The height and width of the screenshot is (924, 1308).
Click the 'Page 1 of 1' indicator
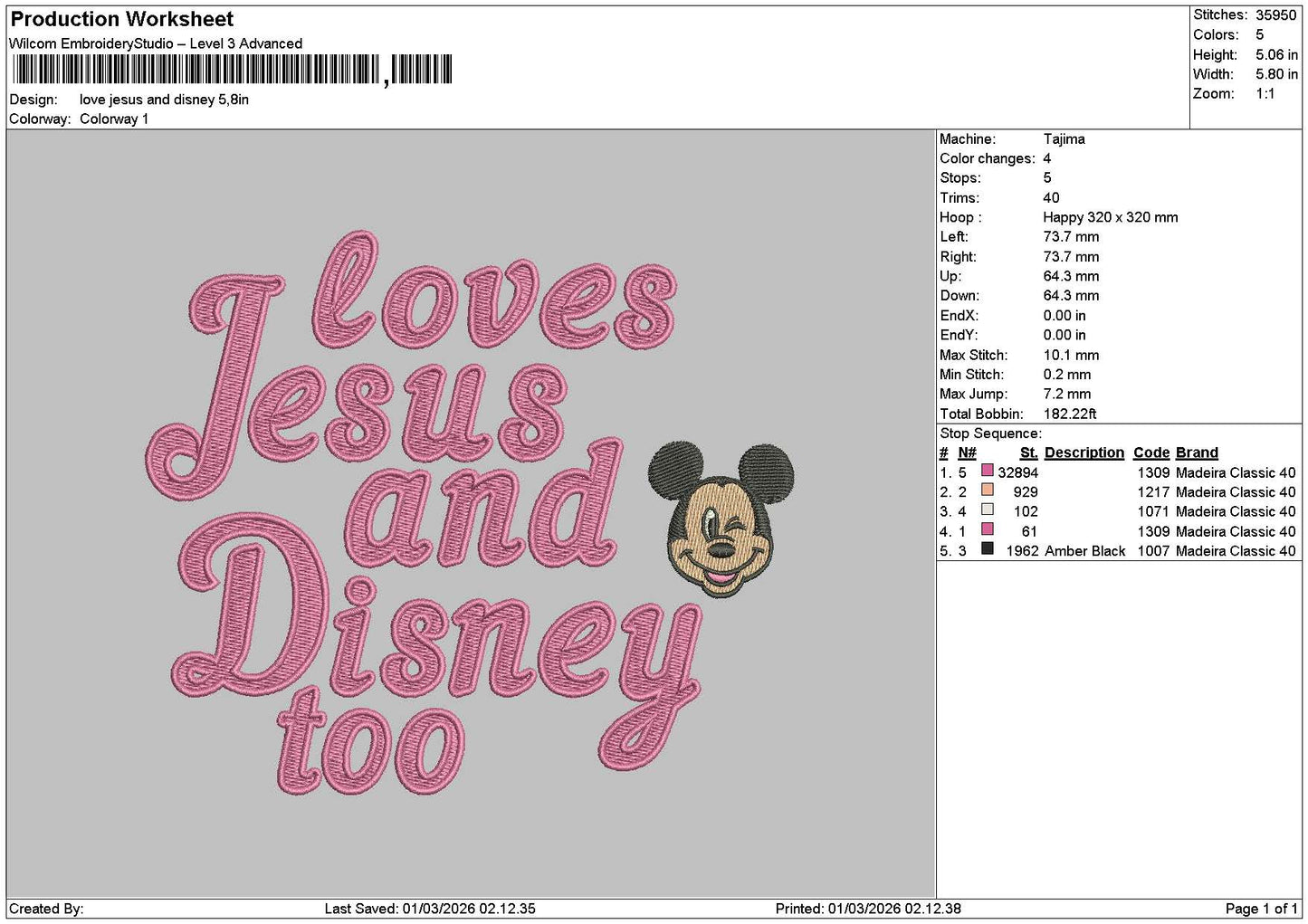point(1261,909)
